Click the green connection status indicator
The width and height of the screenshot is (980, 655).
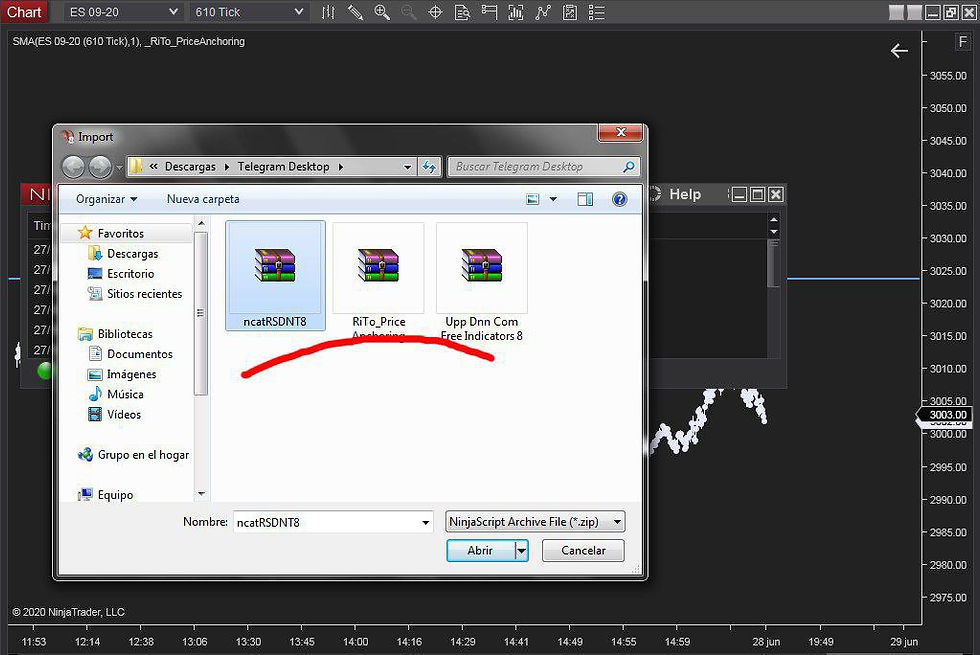tap(44, 371)
